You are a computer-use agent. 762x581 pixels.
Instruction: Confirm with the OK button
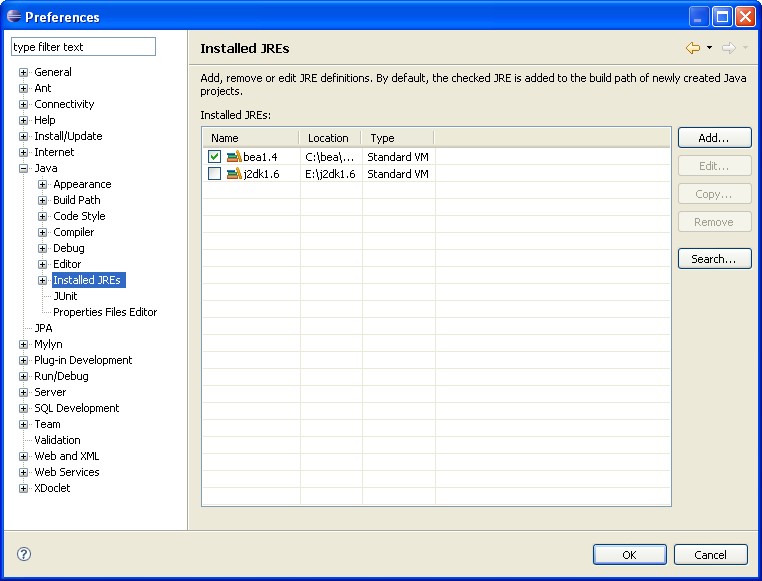[629, 554]
